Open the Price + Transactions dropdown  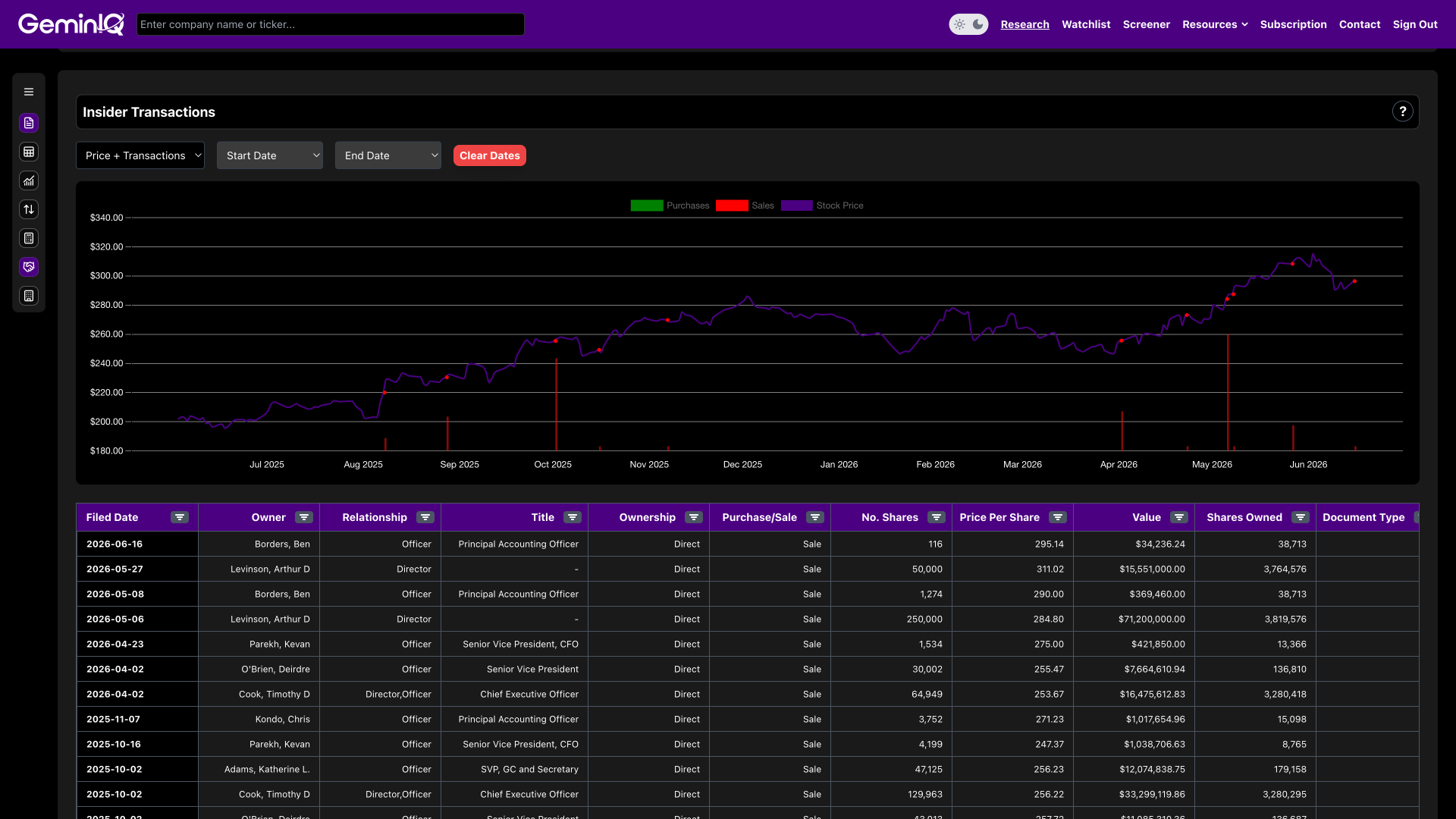click(140, 155)
